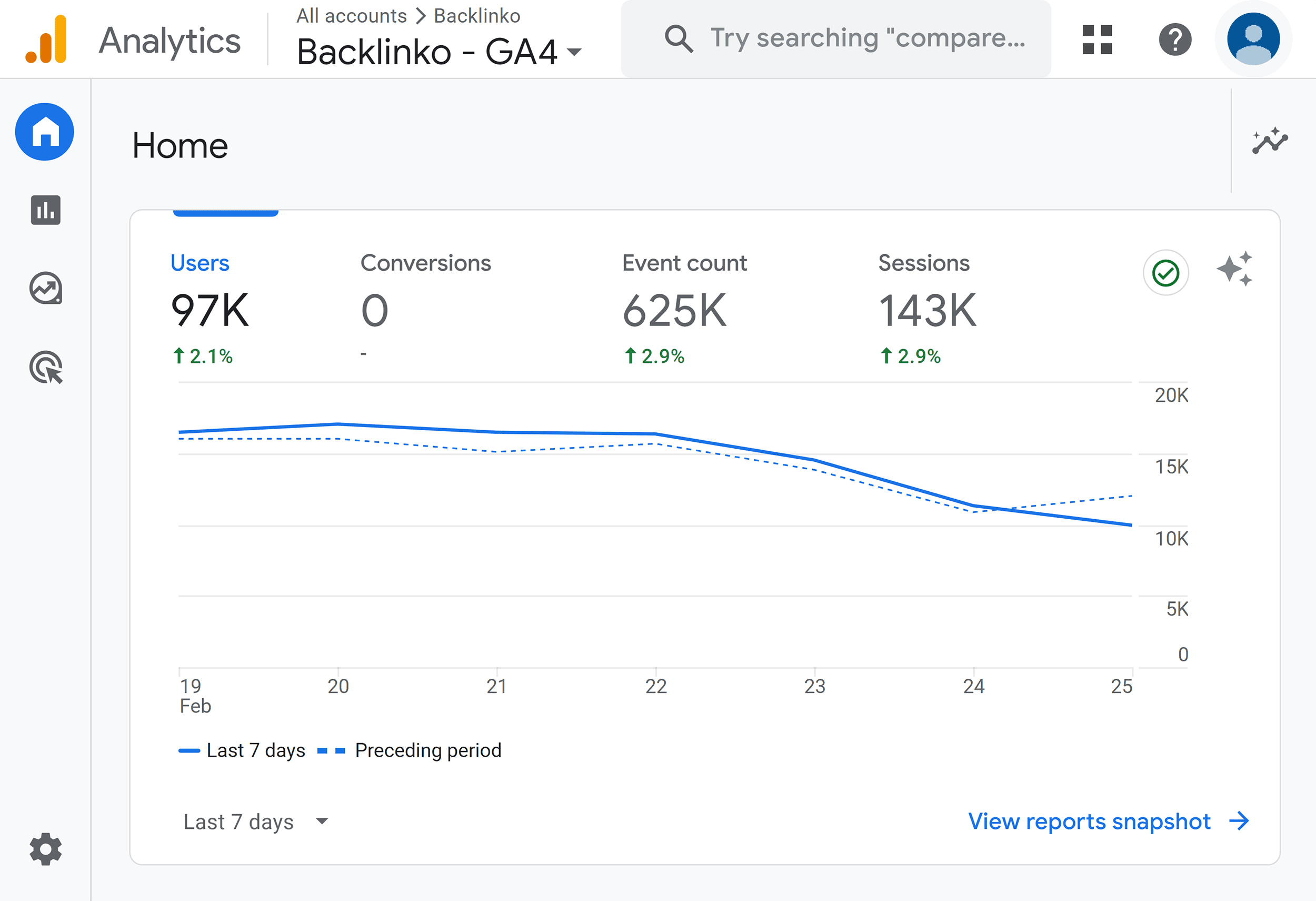Open the Google apps grid
This screenshot has height=901, width=1316.
click(x=1096, y=38)
